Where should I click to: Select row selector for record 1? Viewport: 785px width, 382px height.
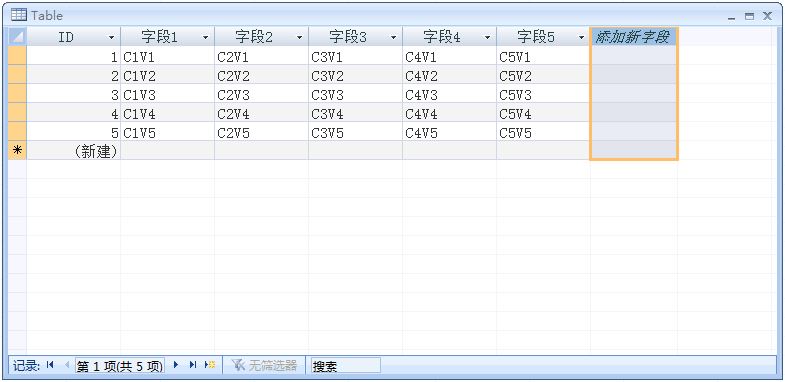pyautogui.click(x=17, y=56)
